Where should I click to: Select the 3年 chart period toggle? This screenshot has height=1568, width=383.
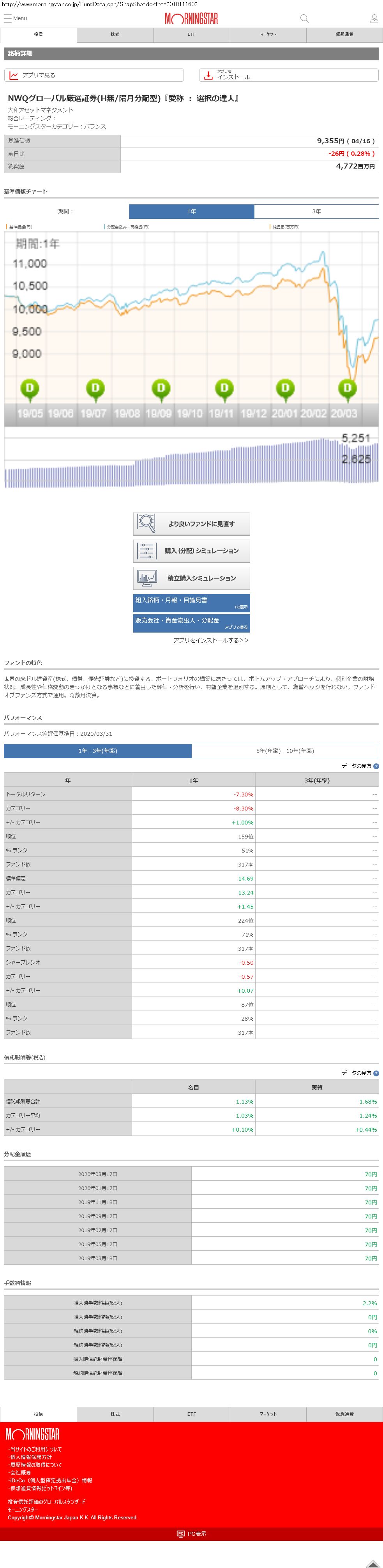tap(316, 211)
